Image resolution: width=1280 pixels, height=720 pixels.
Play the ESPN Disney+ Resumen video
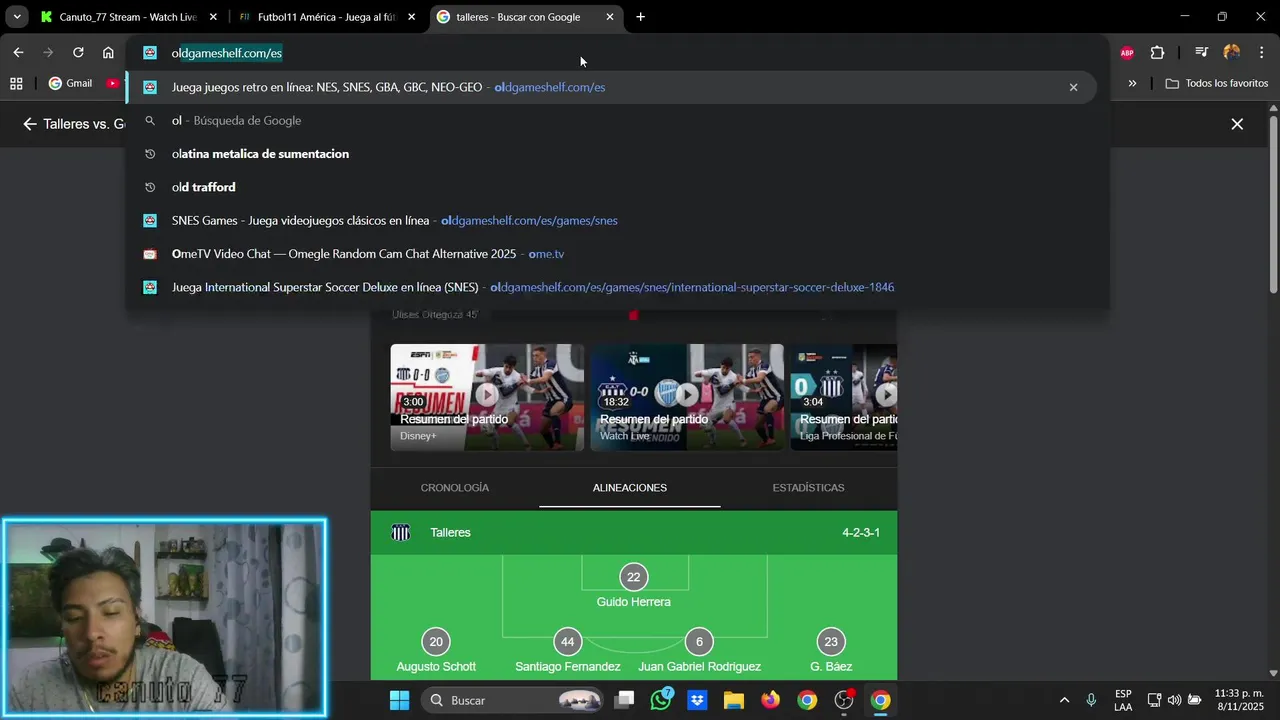(487, 395)
